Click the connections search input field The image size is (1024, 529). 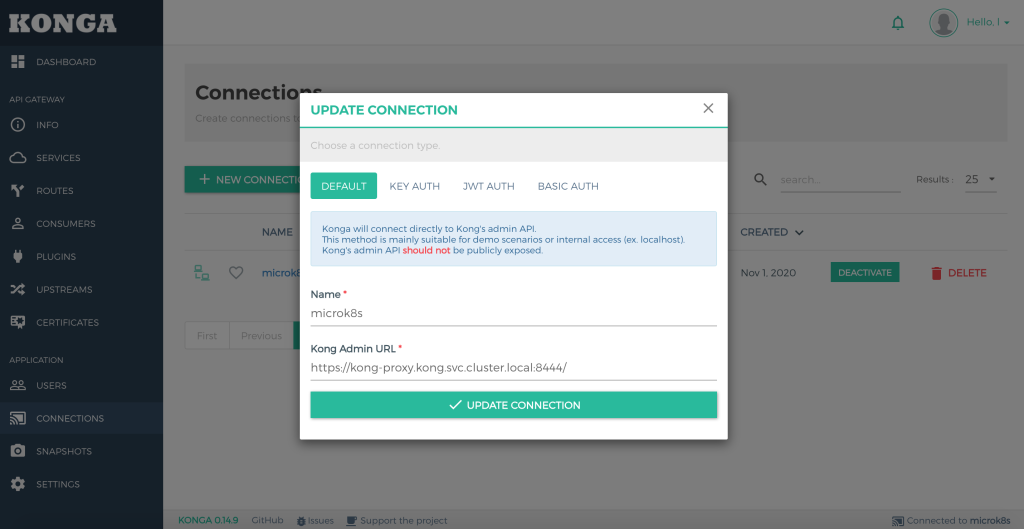[x=840, y=180]
